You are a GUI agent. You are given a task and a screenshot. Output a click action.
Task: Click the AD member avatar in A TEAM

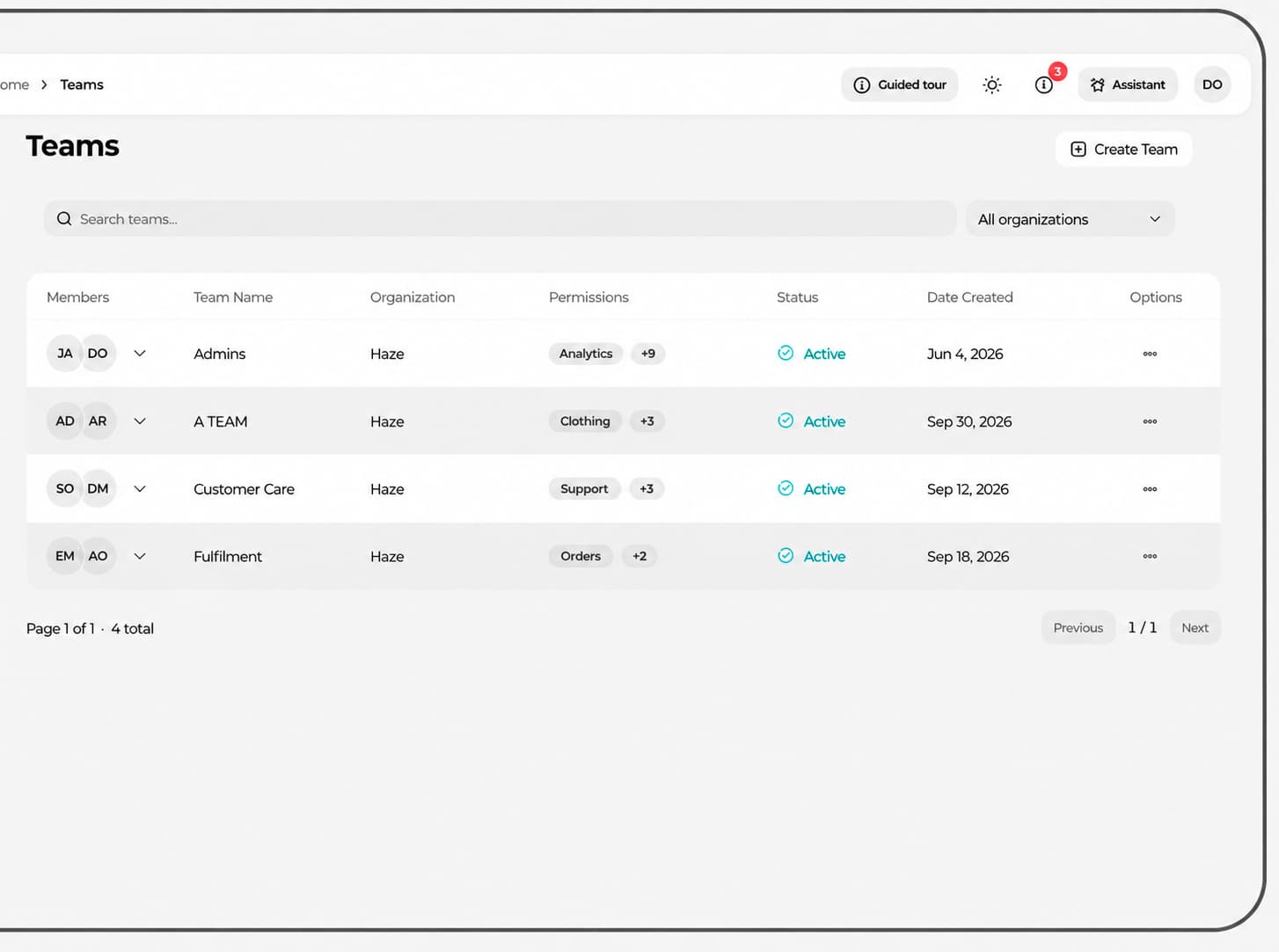(x=64, y=421)
